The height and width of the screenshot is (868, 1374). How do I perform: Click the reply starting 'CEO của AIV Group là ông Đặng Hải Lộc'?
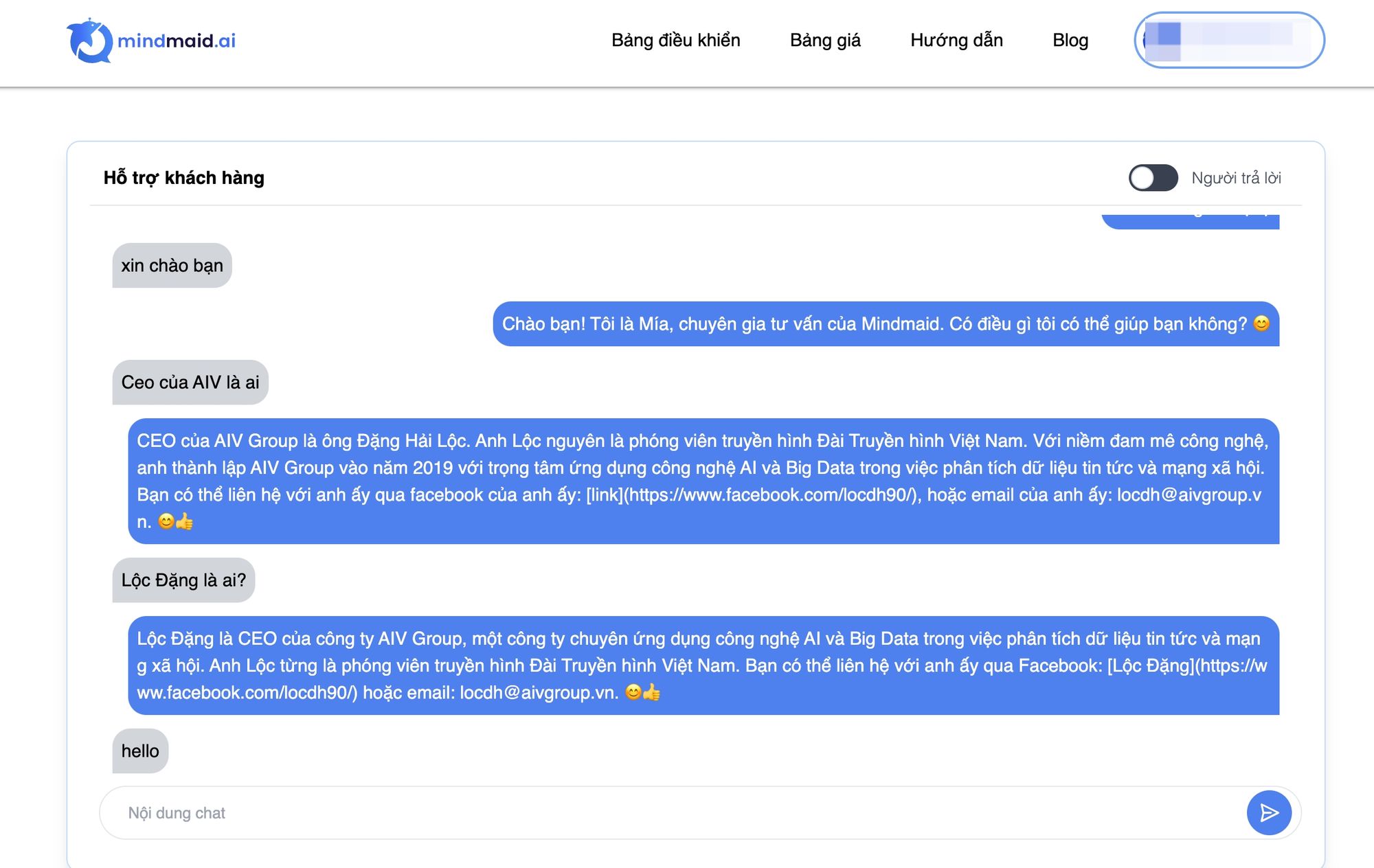coord(703,481)
